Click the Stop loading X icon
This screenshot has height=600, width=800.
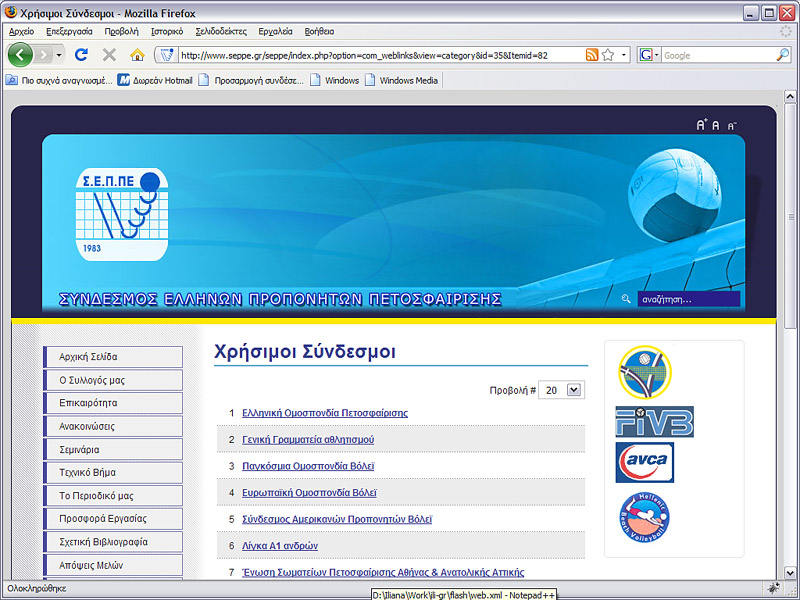109,55
